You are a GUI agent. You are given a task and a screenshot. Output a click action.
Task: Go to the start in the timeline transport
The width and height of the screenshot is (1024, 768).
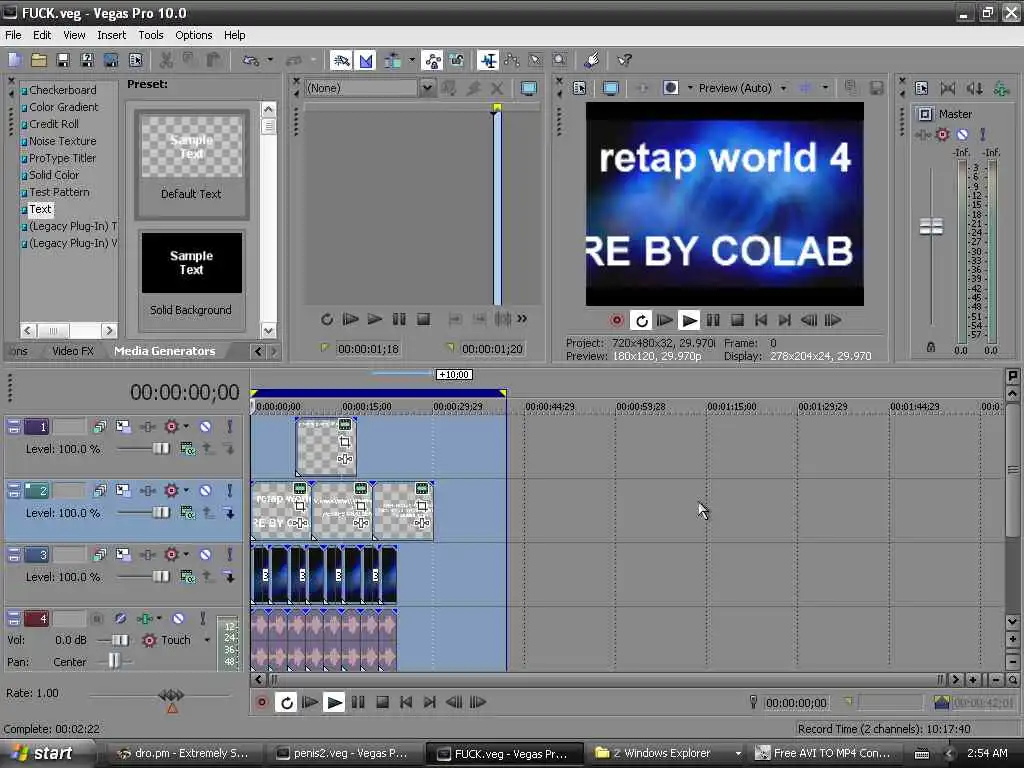coord(406,702)
